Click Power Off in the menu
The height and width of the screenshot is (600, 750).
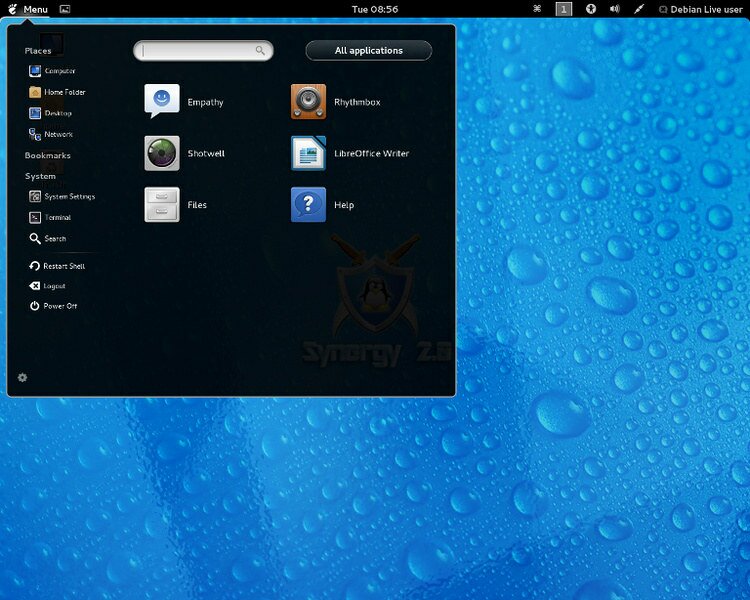(x=58, y=306)
